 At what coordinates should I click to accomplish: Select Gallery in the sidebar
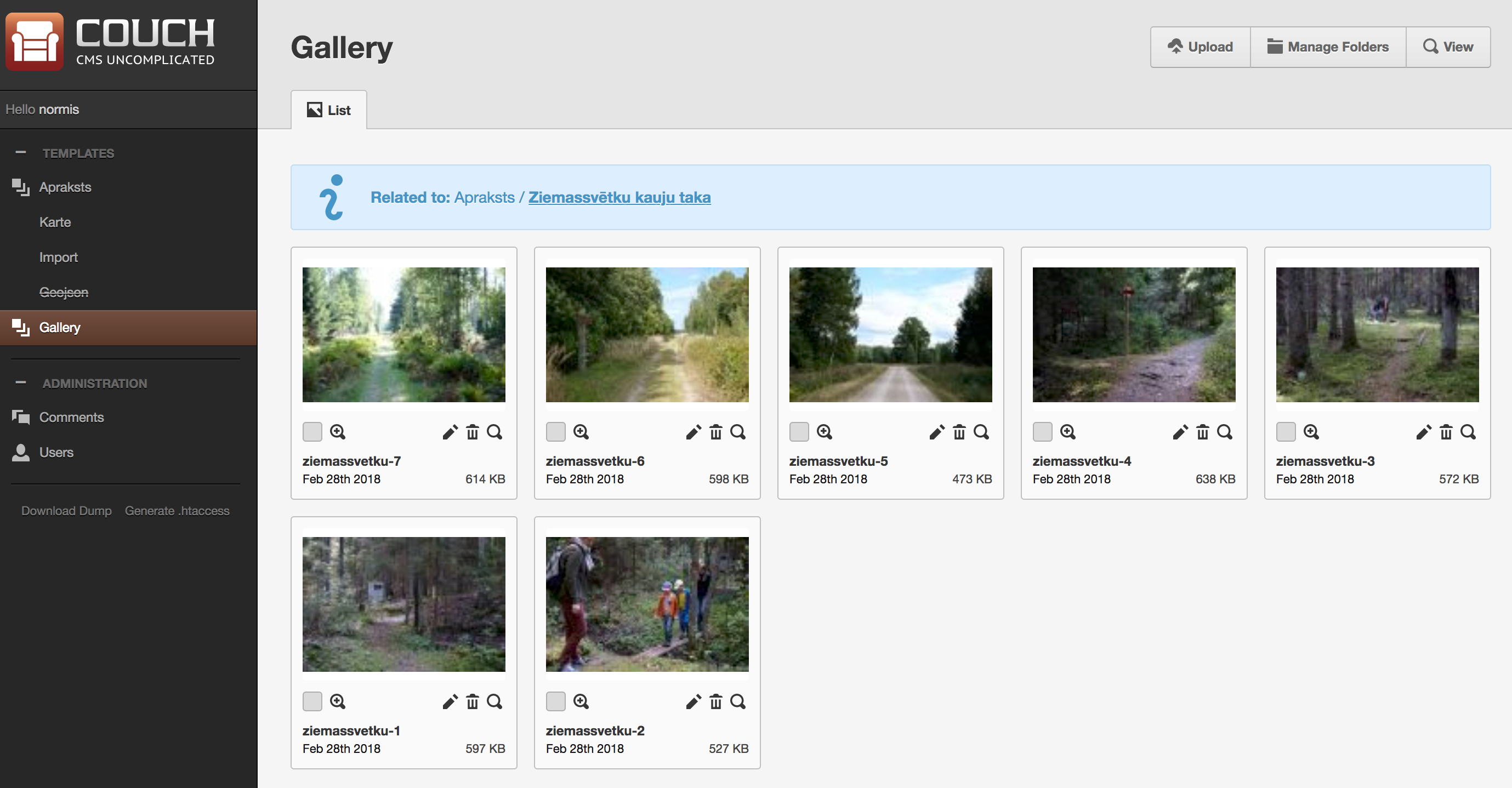pyautogui.click(x=128, y=327)
